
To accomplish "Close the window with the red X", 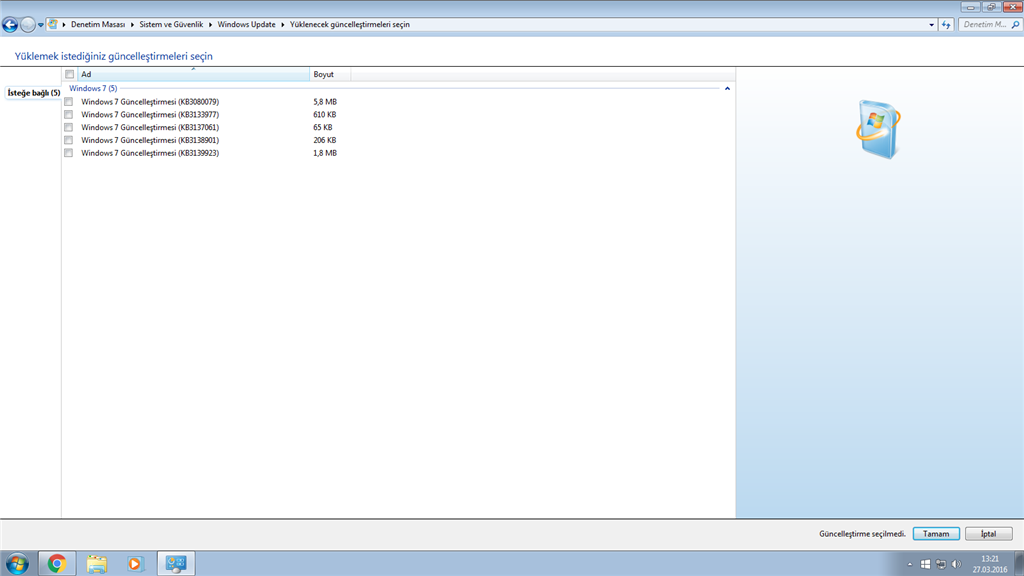I will coord(1012,7).
